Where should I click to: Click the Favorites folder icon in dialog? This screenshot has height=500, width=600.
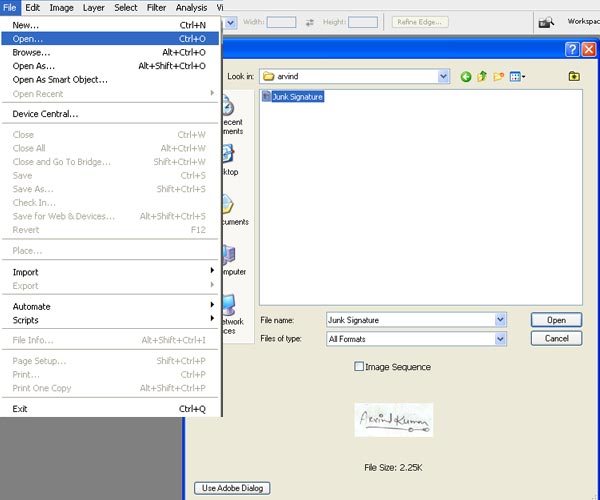(x=574, y=76)
